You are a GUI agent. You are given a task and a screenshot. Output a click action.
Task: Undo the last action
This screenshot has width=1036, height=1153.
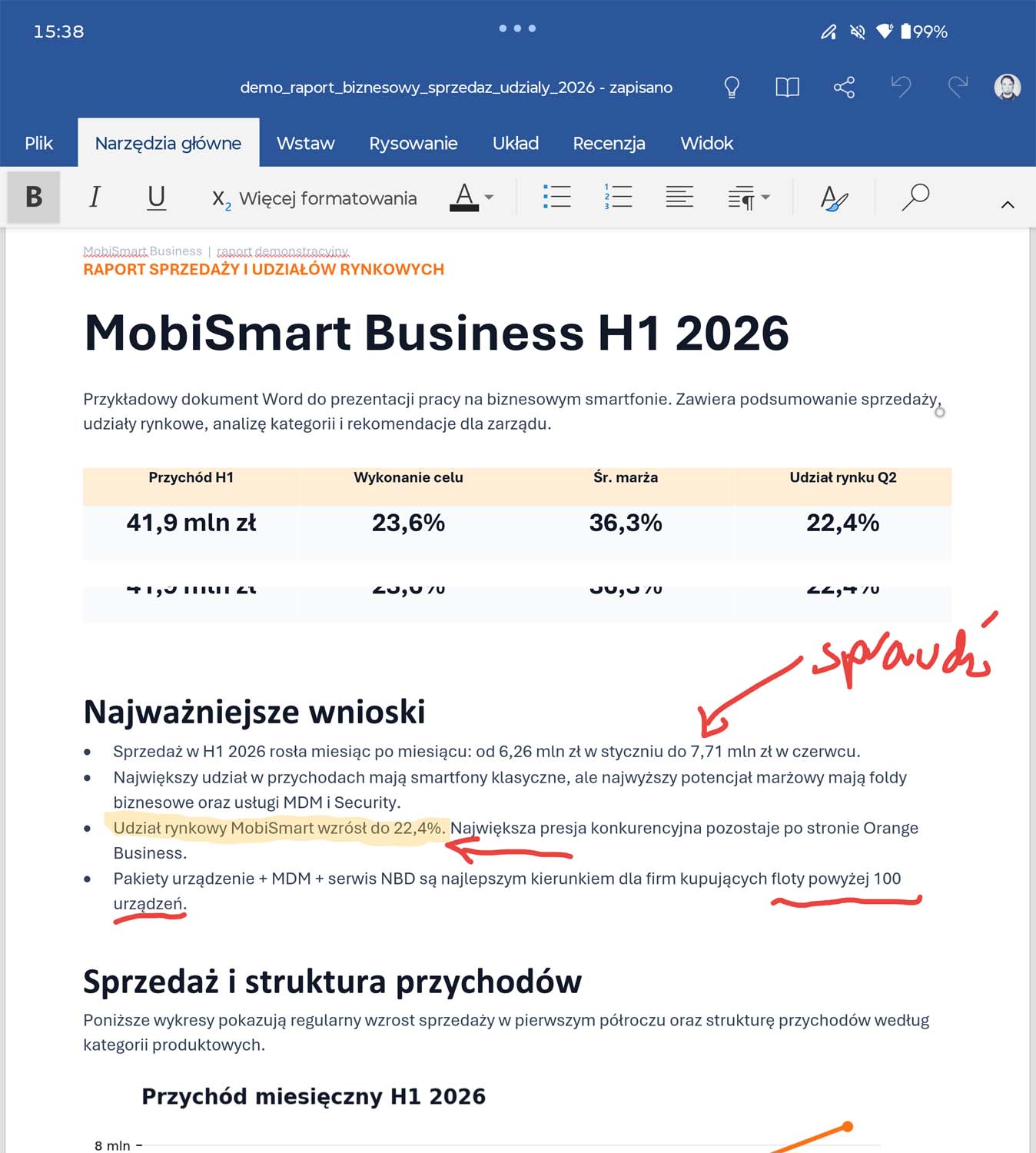click(901, 87)
